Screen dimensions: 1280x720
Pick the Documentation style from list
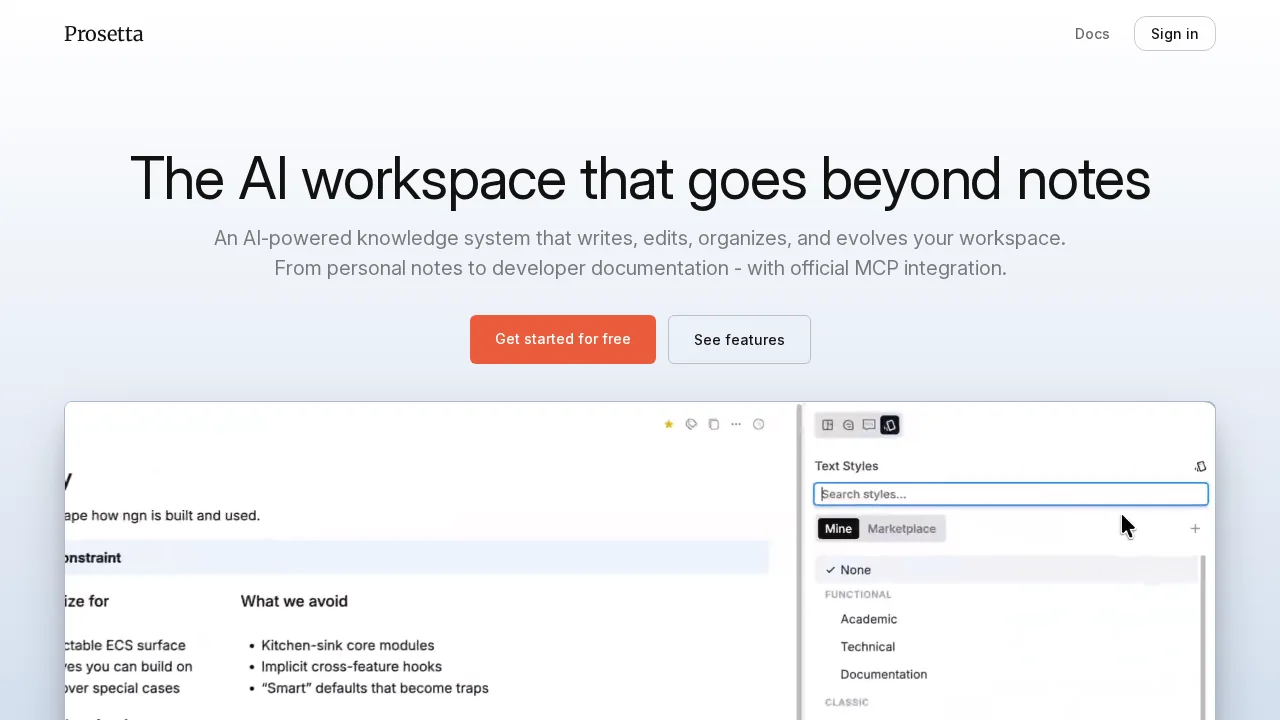(883, 674)
